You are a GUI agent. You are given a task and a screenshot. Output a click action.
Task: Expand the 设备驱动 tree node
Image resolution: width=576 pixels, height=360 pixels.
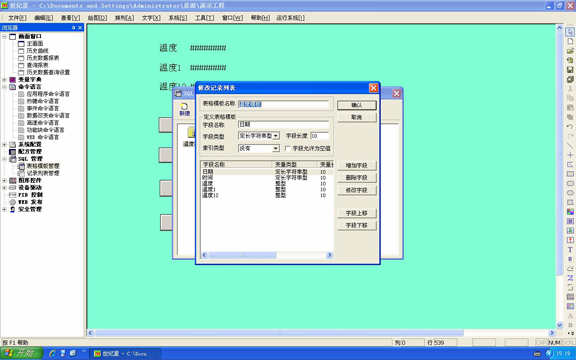[4, 188]
